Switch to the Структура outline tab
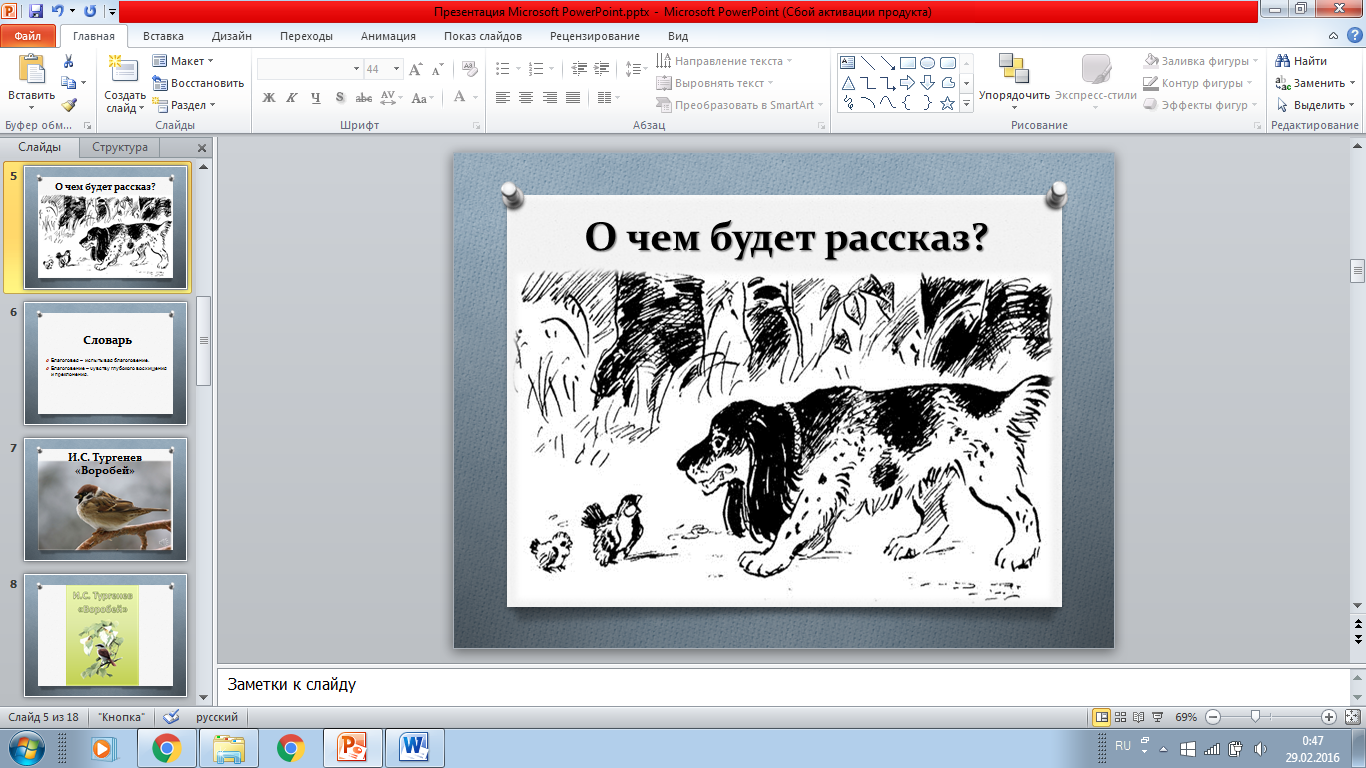 tap(120, 147)
